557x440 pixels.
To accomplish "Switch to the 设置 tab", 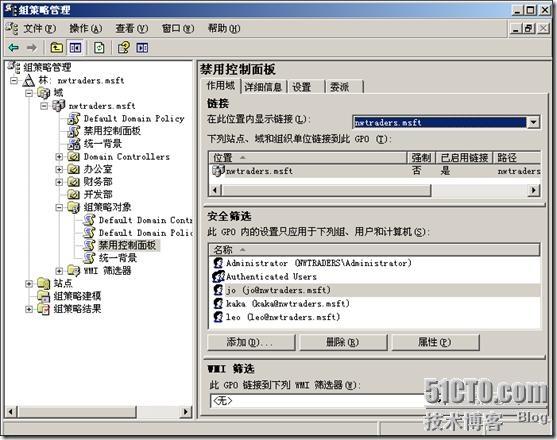I will pos(307,87).
